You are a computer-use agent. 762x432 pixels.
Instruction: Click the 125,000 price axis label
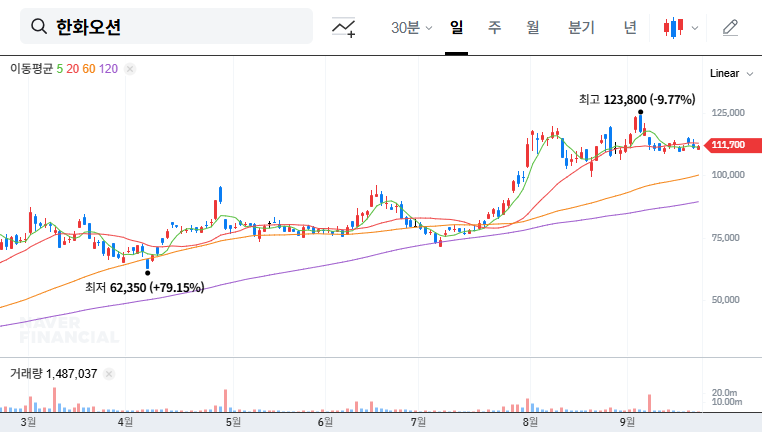pos(728,113)
